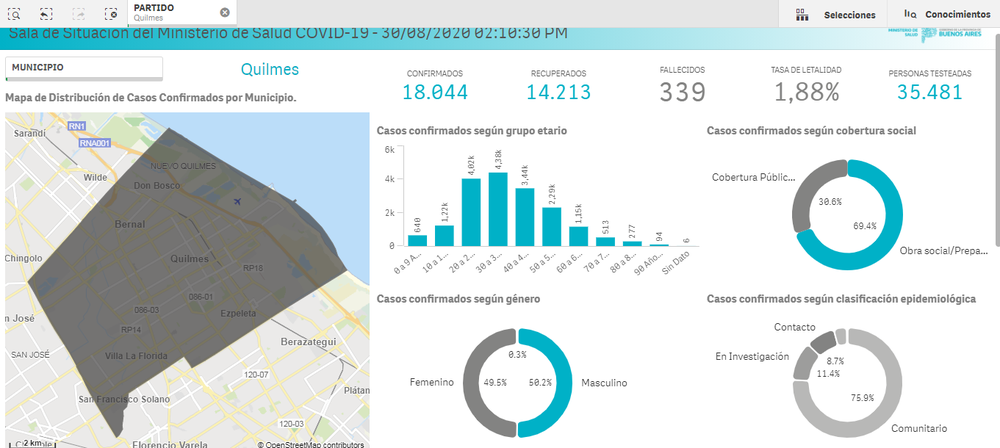
Task: Step back one selection
Action: tap(47, 14)
